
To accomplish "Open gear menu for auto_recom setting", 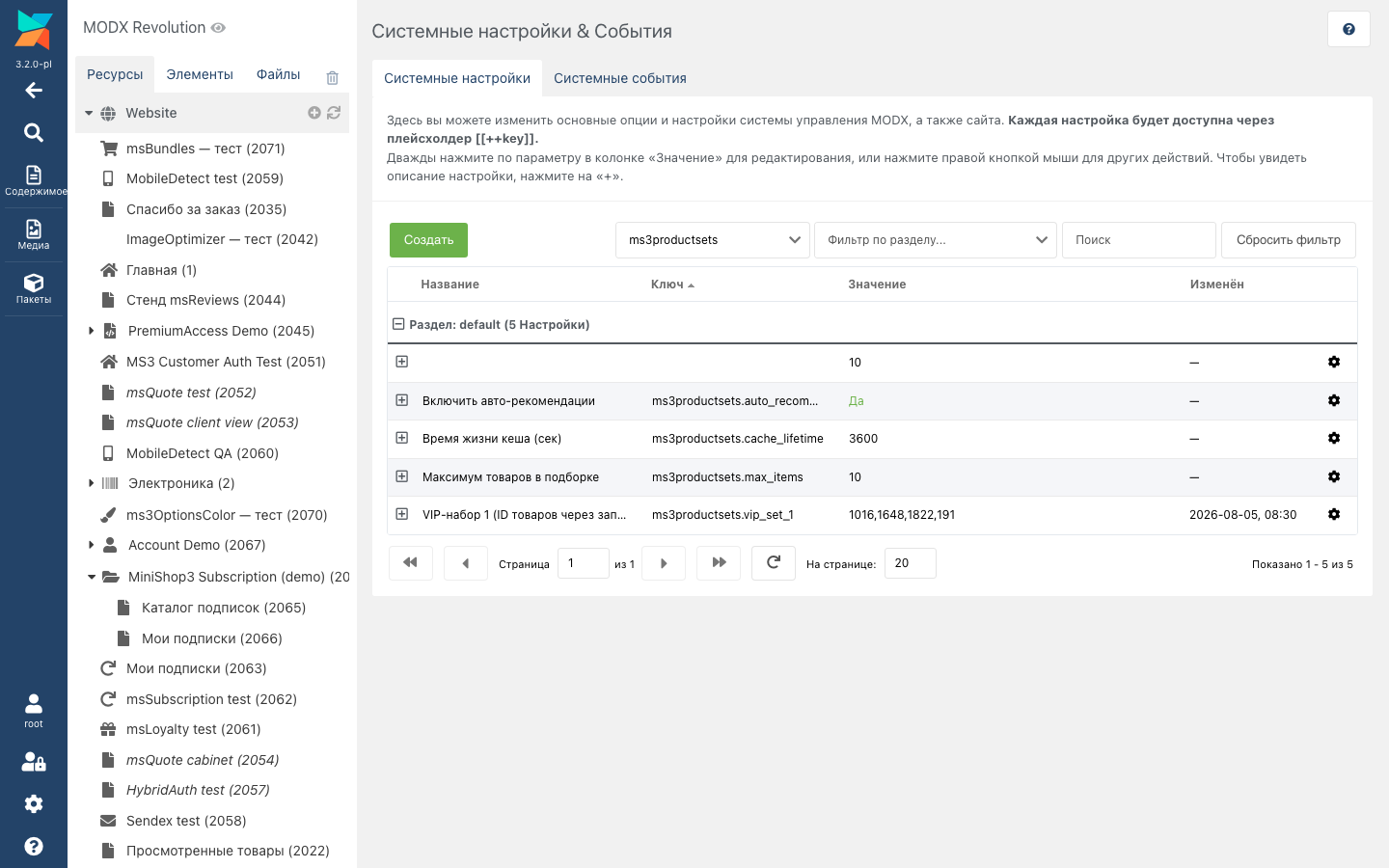I will click(1334, 400).
